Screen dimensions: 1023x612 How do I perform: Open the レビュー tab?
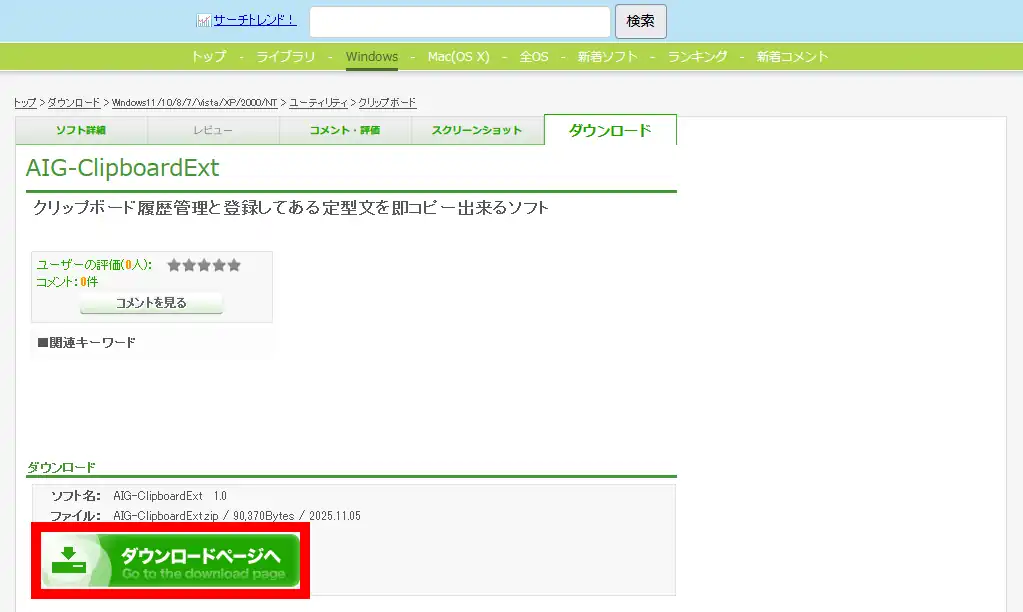(x=214, y=130)
